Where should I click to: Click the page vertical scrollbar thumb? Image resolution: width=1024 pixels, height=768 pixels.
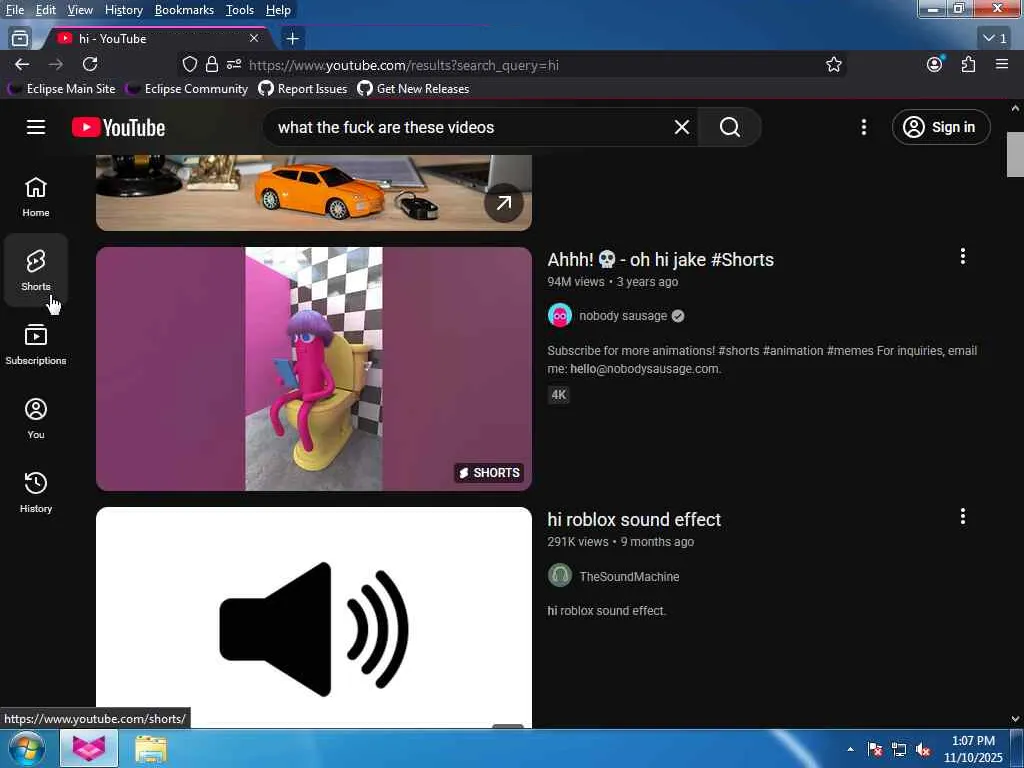point(1014,154)
